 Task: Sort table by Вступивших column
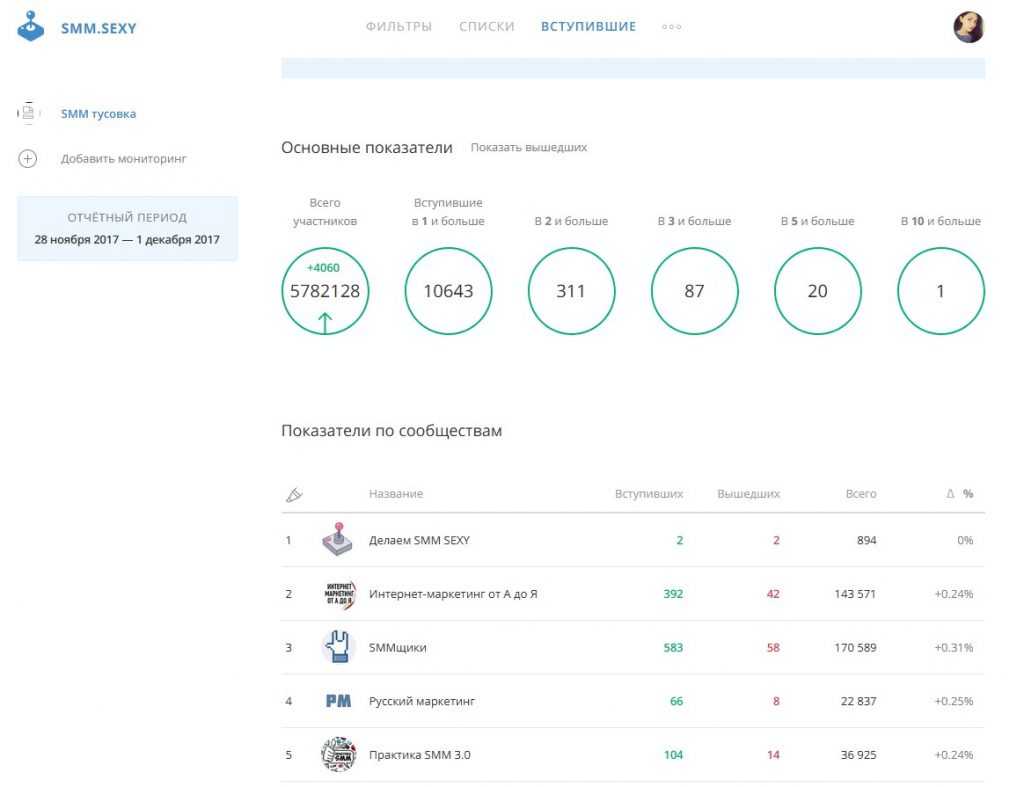[649, 494]
